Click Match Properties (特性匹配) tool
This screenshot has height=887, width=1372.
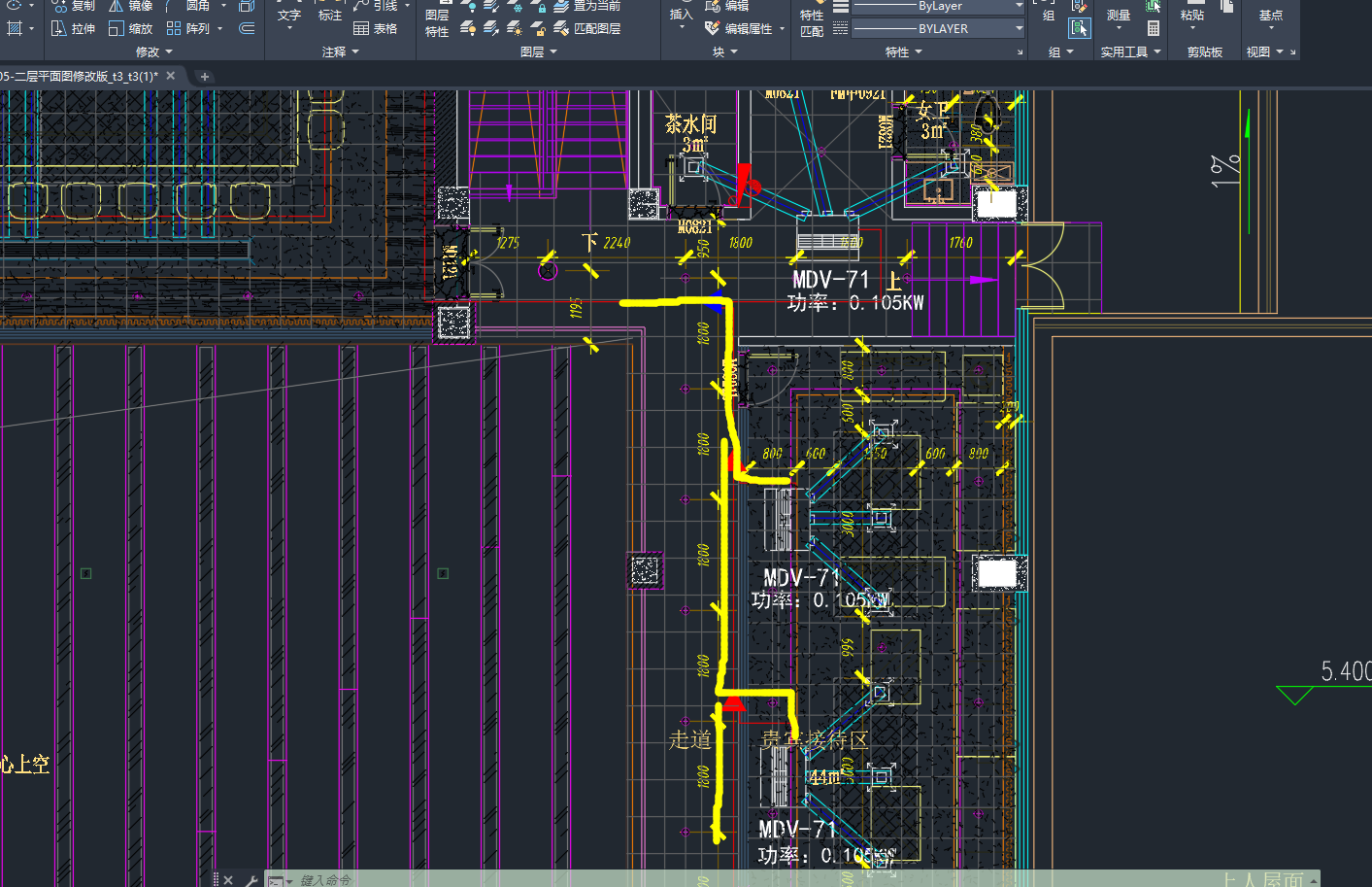coord(812,19)
